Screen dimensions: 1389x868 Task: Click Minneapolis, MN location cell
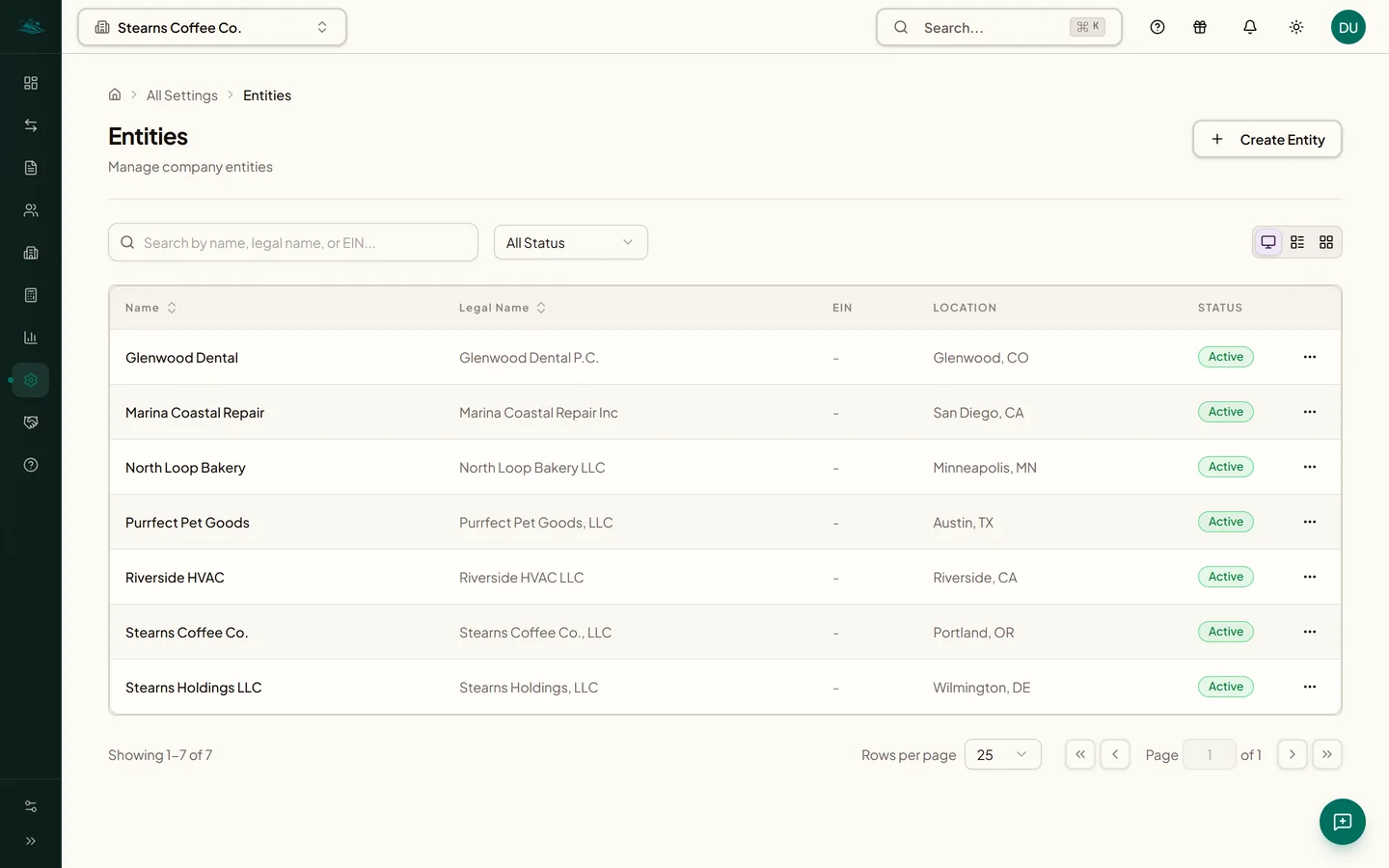(x=985, y=468)
